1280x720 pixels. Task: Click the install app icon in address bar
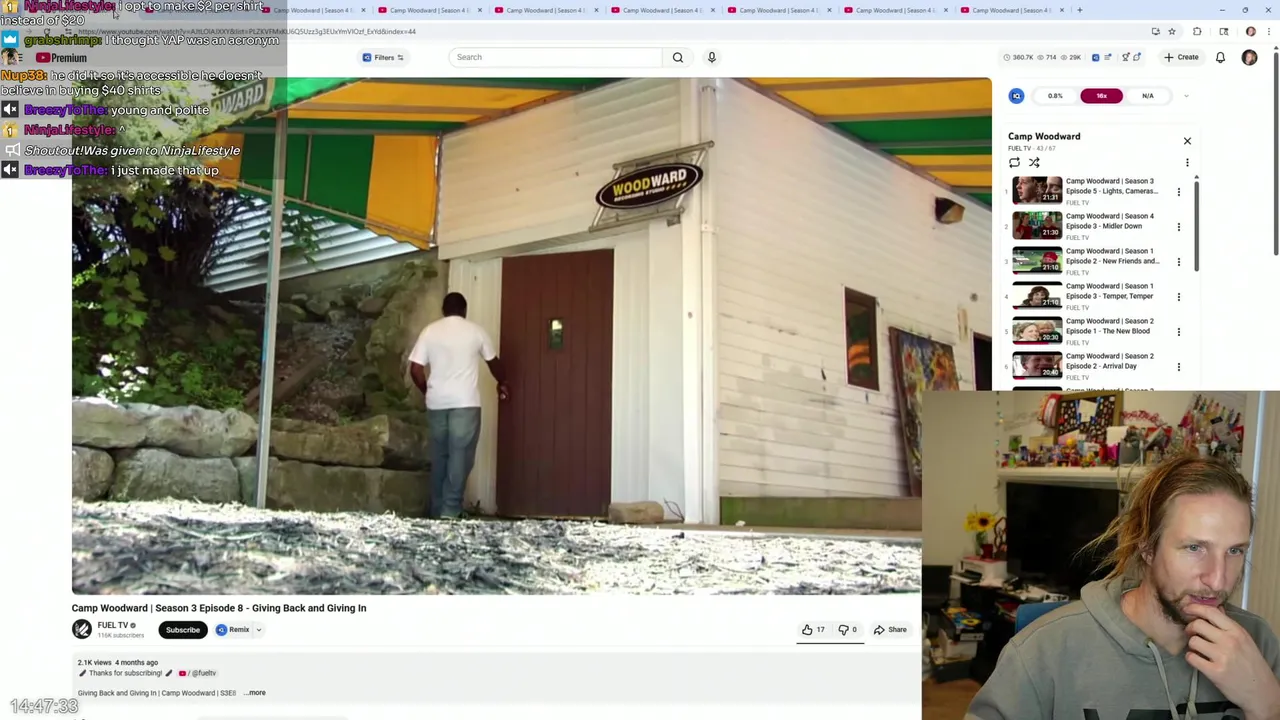(1155, 31)
